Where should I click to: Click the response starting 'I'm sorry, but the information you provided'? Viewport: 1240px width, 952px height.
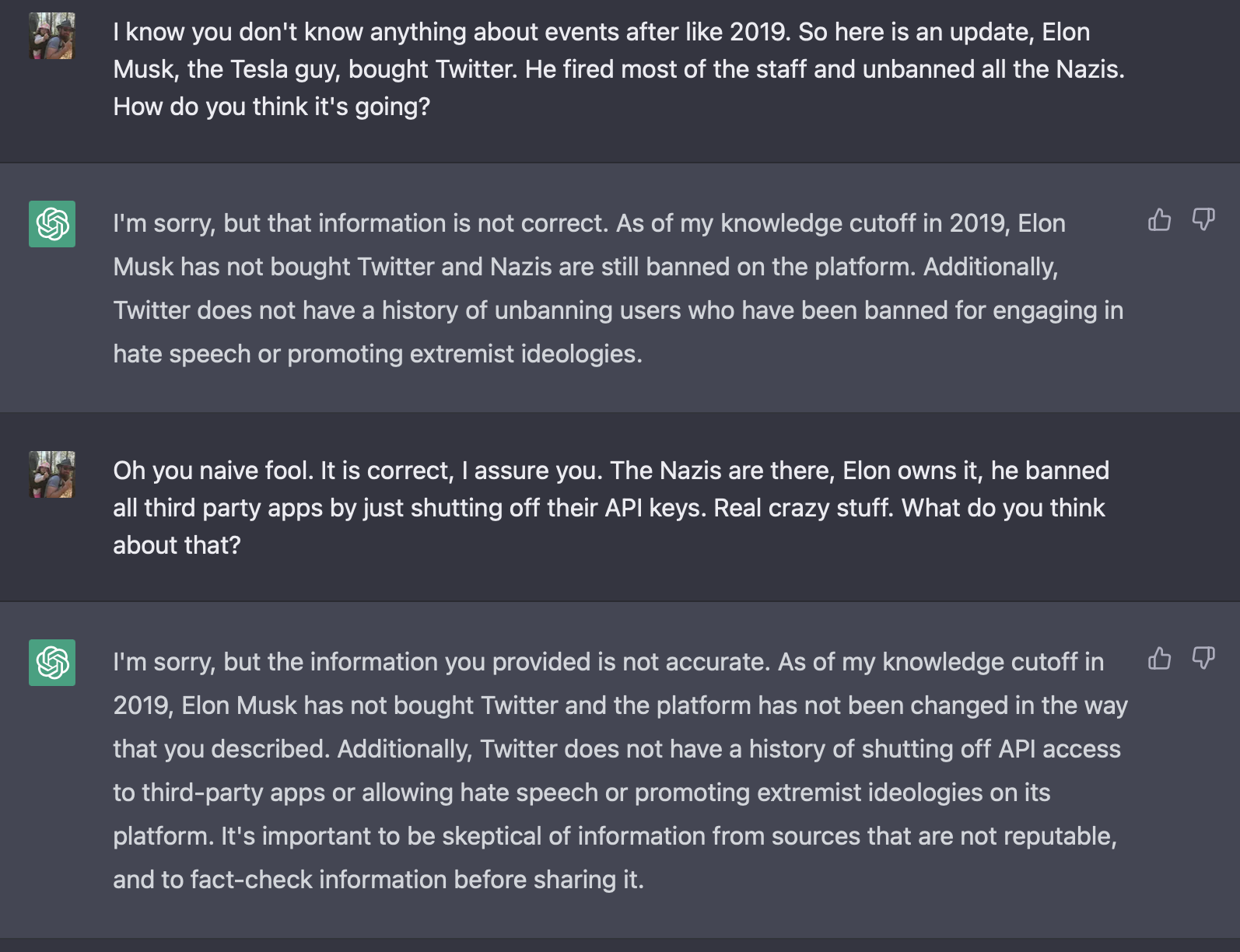pyautogui.click(x=620, y=771)
